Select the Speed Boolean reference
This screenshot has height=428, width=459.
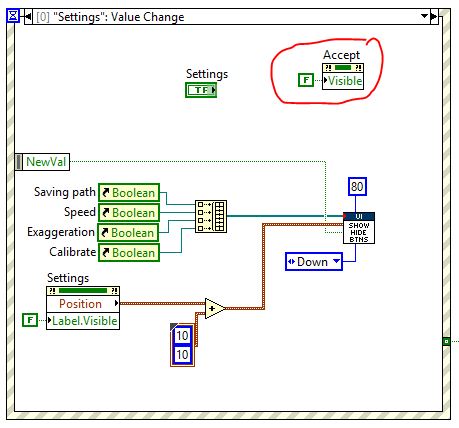129,213
